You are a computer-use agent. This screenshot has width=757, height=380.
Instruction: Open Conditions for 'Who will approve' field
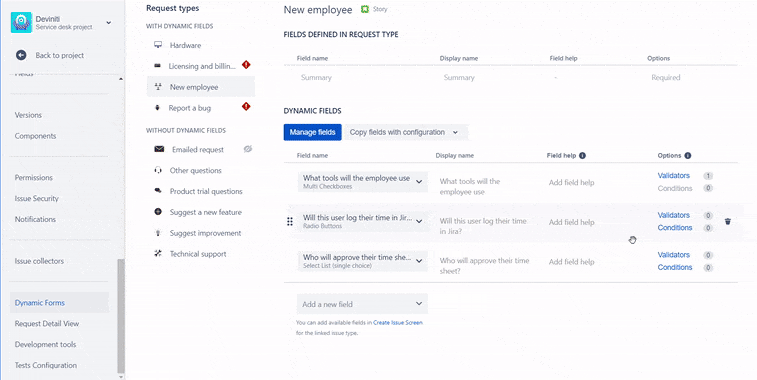click(x=675, y=267)
